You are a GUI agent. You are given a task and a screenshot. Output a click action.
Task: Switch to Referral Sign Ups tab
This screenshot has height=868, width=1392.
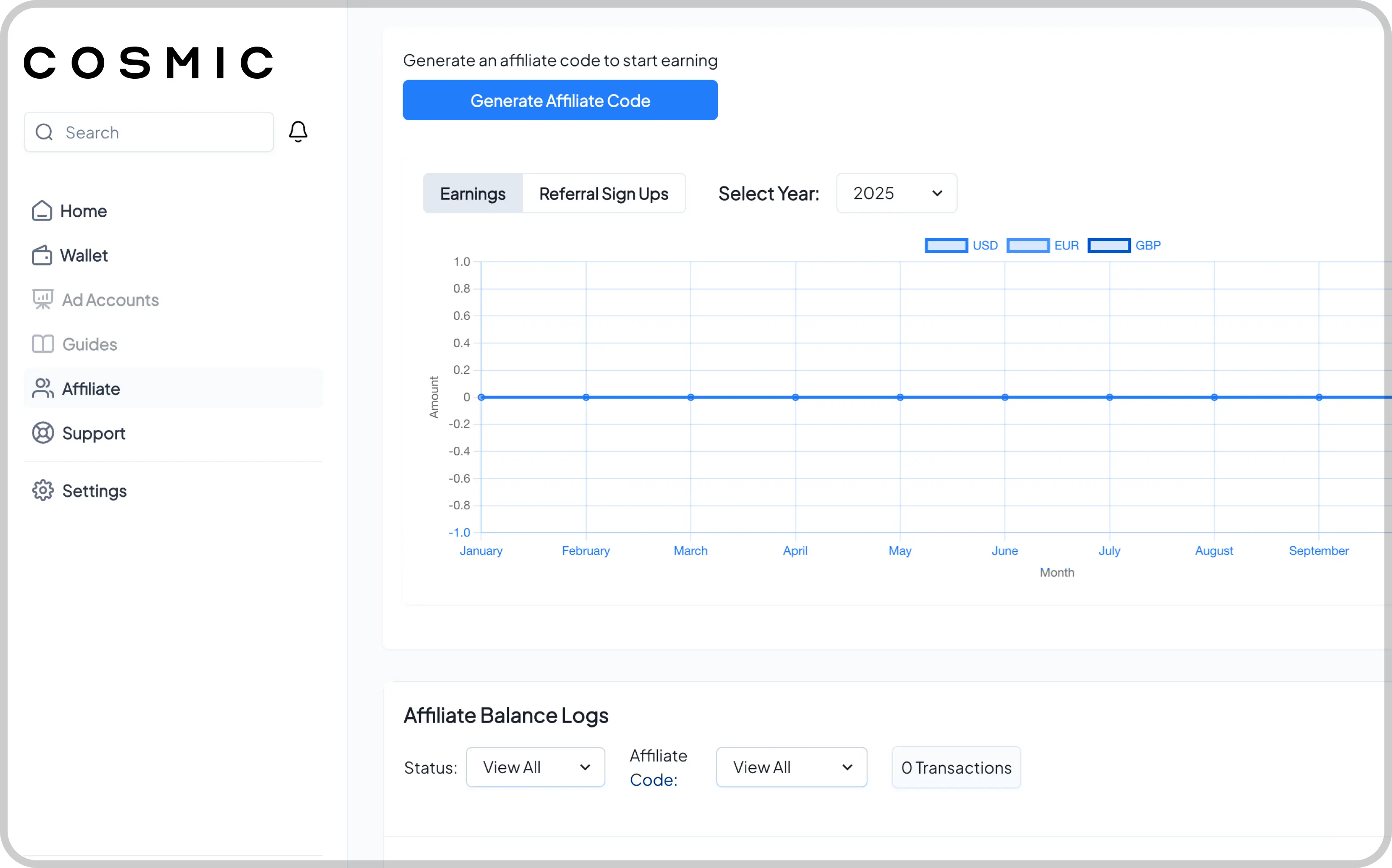[x=604, y=194]
